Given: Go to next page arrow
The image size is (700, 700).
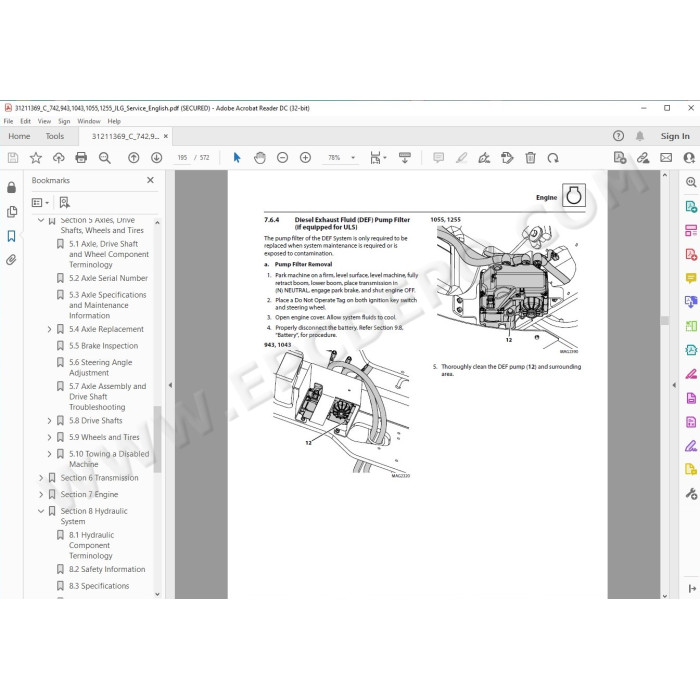Looking at the screenshot, I should [156, 158].
